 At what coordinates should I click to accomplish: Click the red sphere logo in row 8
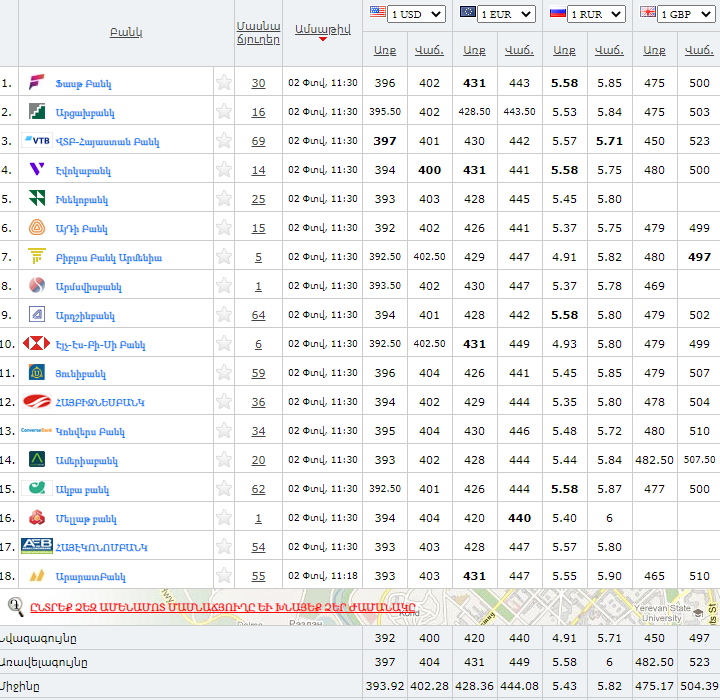click(x=37, y=285)
